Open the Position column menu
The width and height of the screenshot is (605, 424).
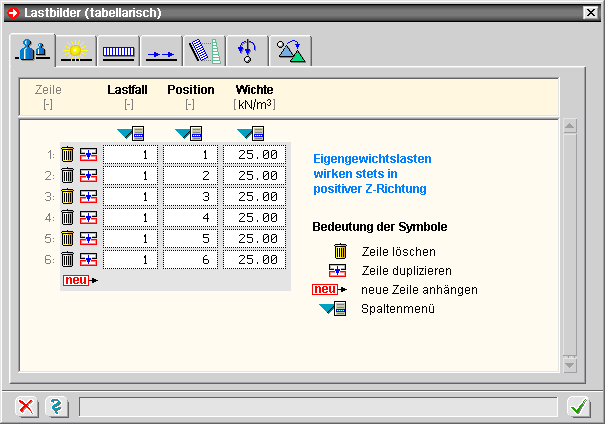coord(190,132)
